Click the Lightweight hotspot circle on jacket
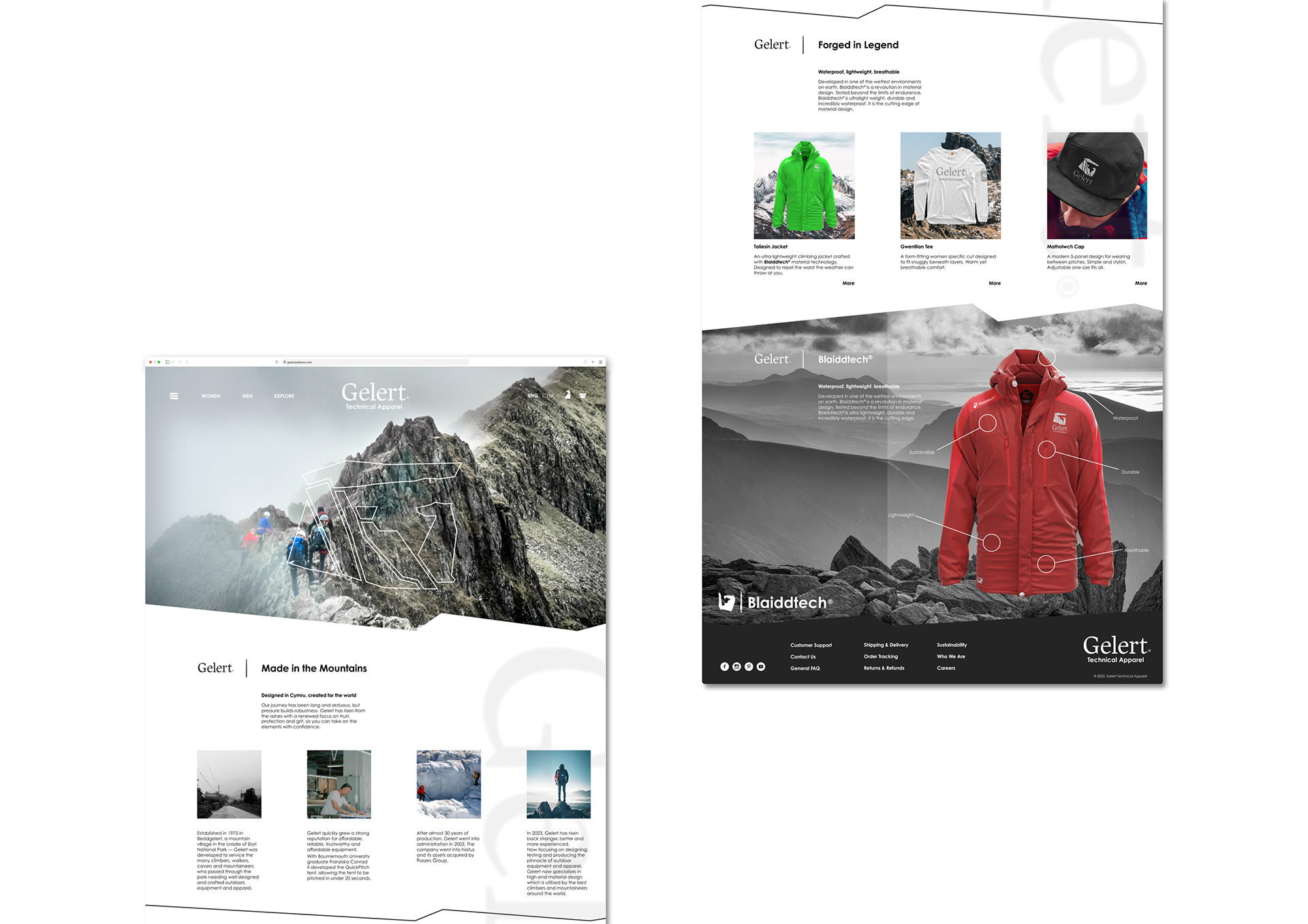The image size is (1308, 924). click(992, 543)
